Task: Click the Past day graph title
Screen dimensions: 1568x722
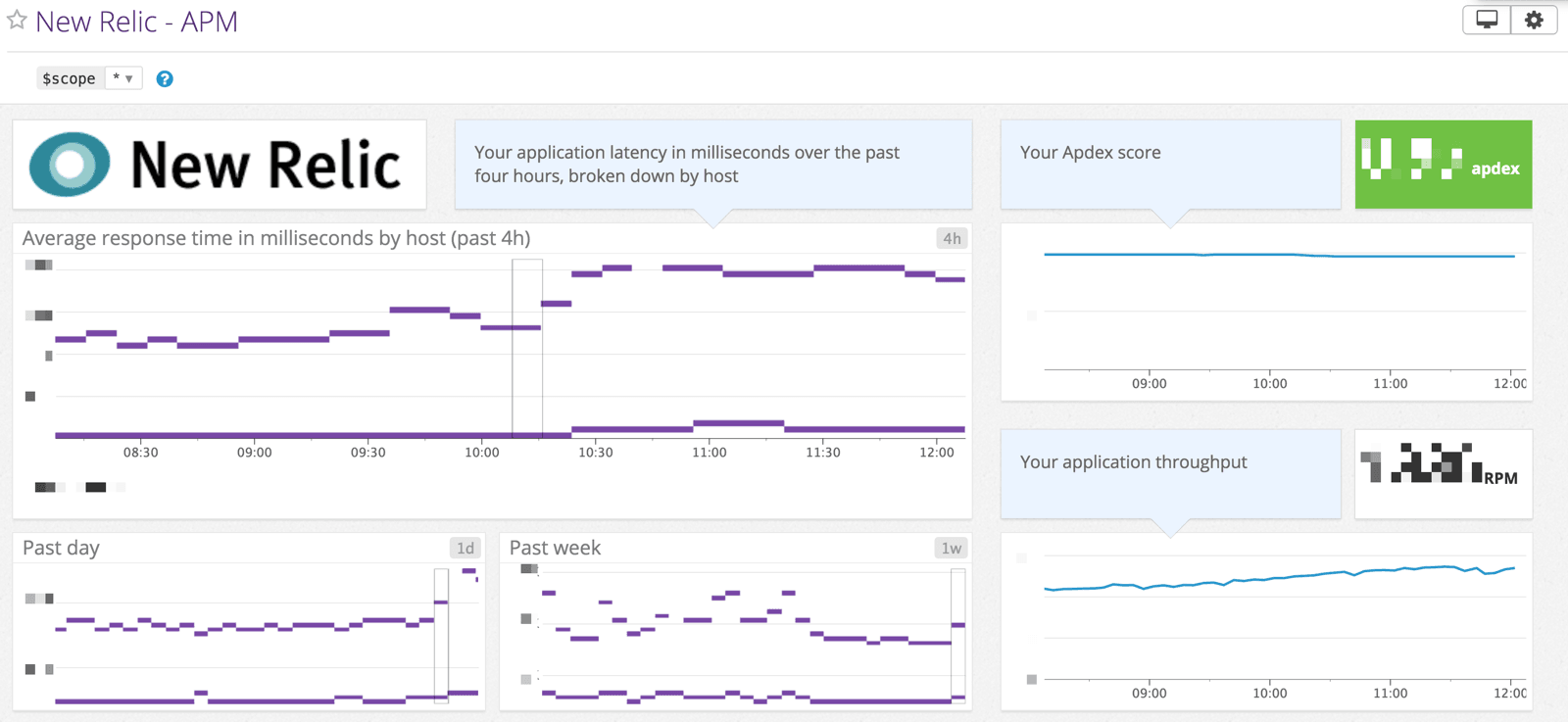Action: (x=61, y=548)
